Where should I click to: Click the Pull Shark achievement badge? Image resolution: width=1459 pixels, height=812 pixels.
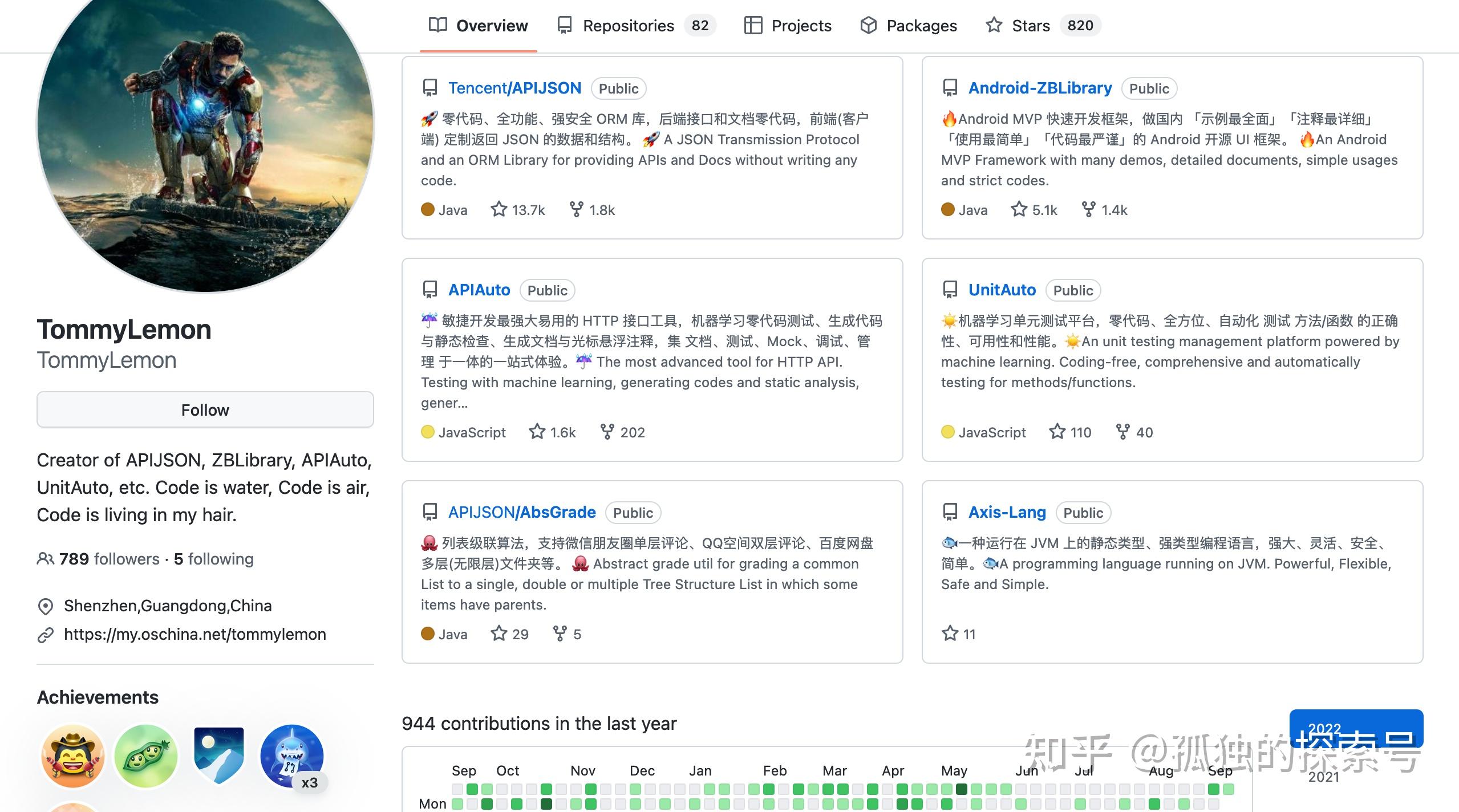point(292,756)
